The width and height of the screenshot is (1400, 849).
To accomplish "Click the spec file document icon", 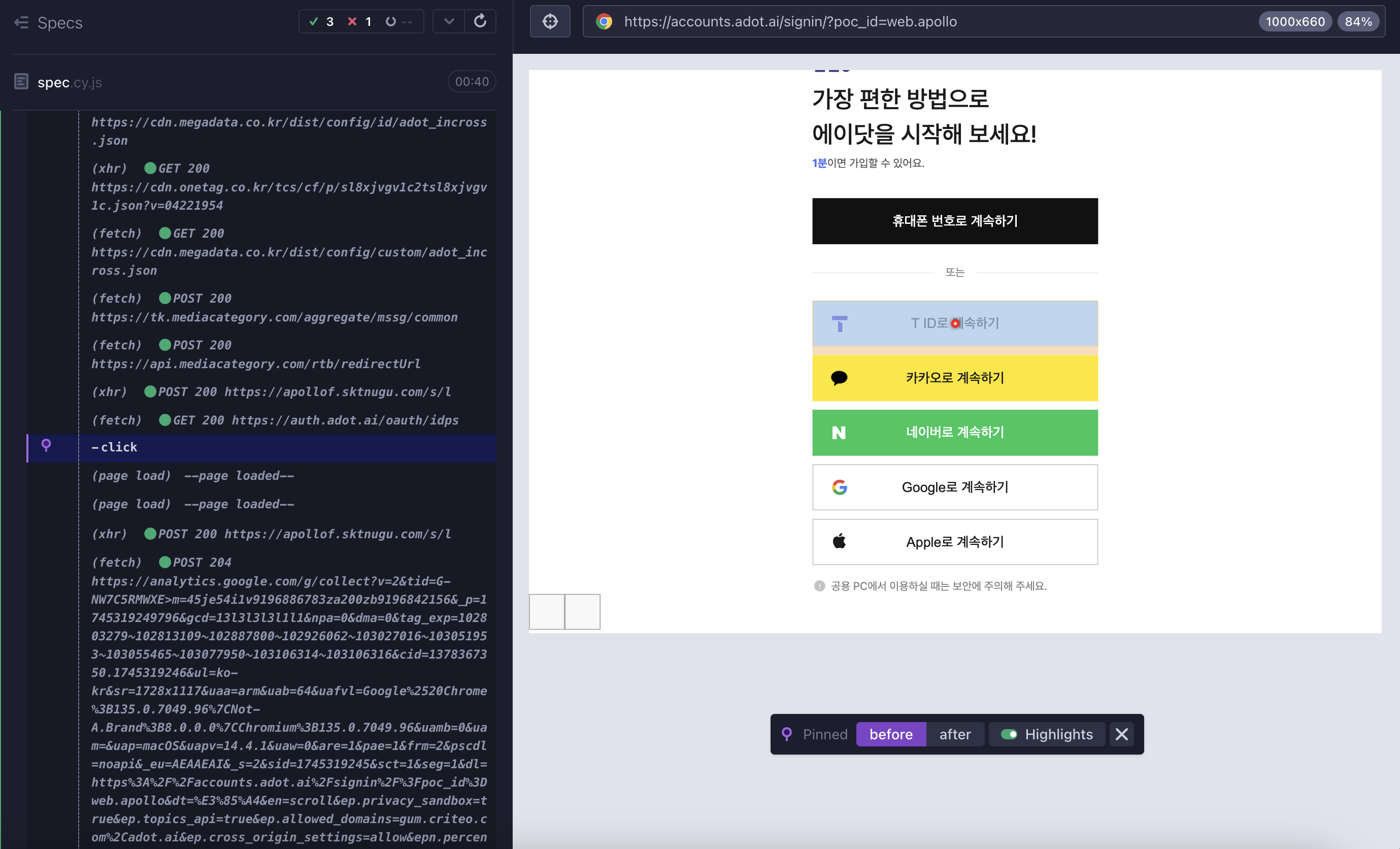I will point(21,82).
